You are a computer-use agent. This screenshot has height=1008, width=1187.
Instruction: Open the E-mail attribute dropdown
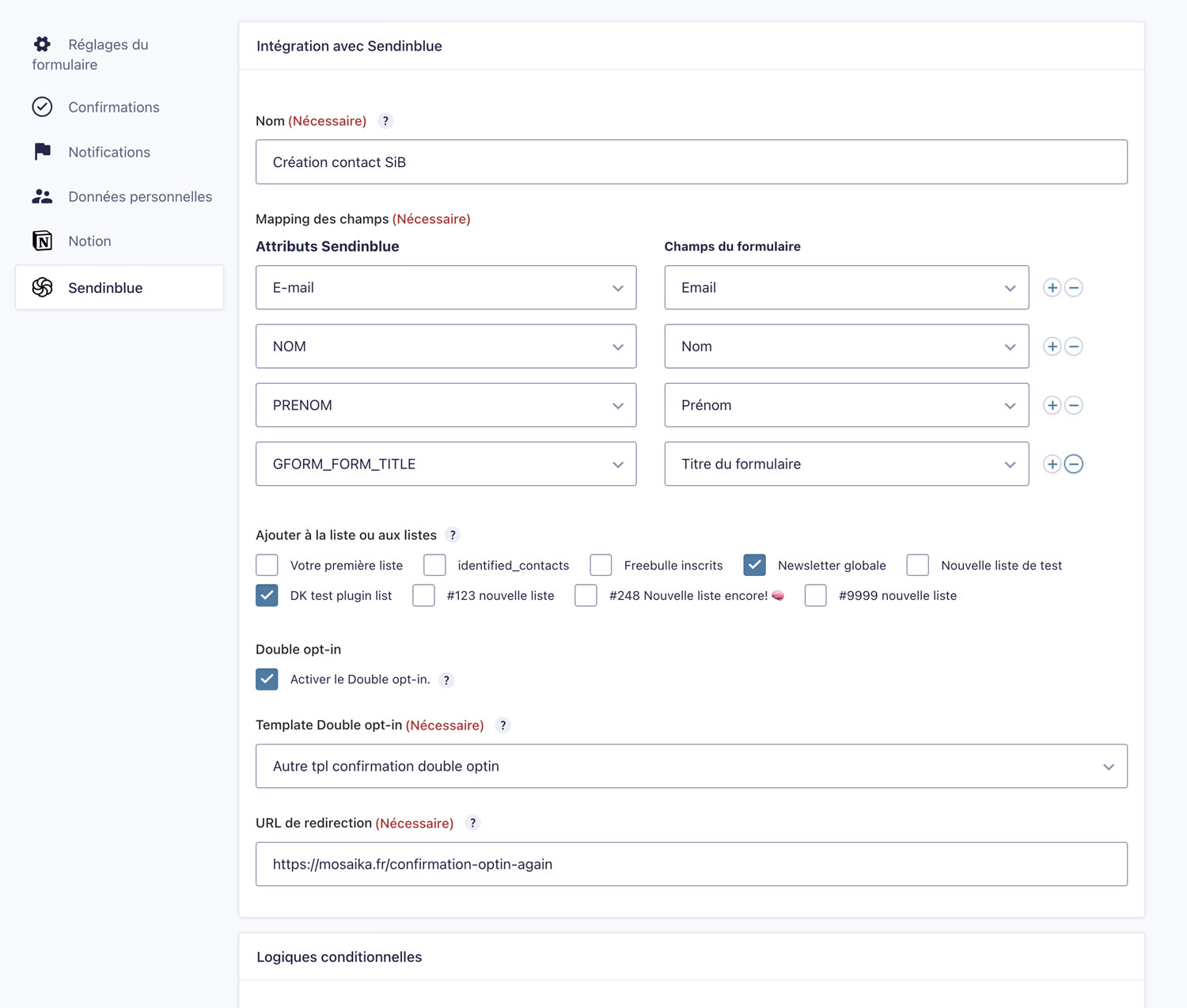point(446,288)
